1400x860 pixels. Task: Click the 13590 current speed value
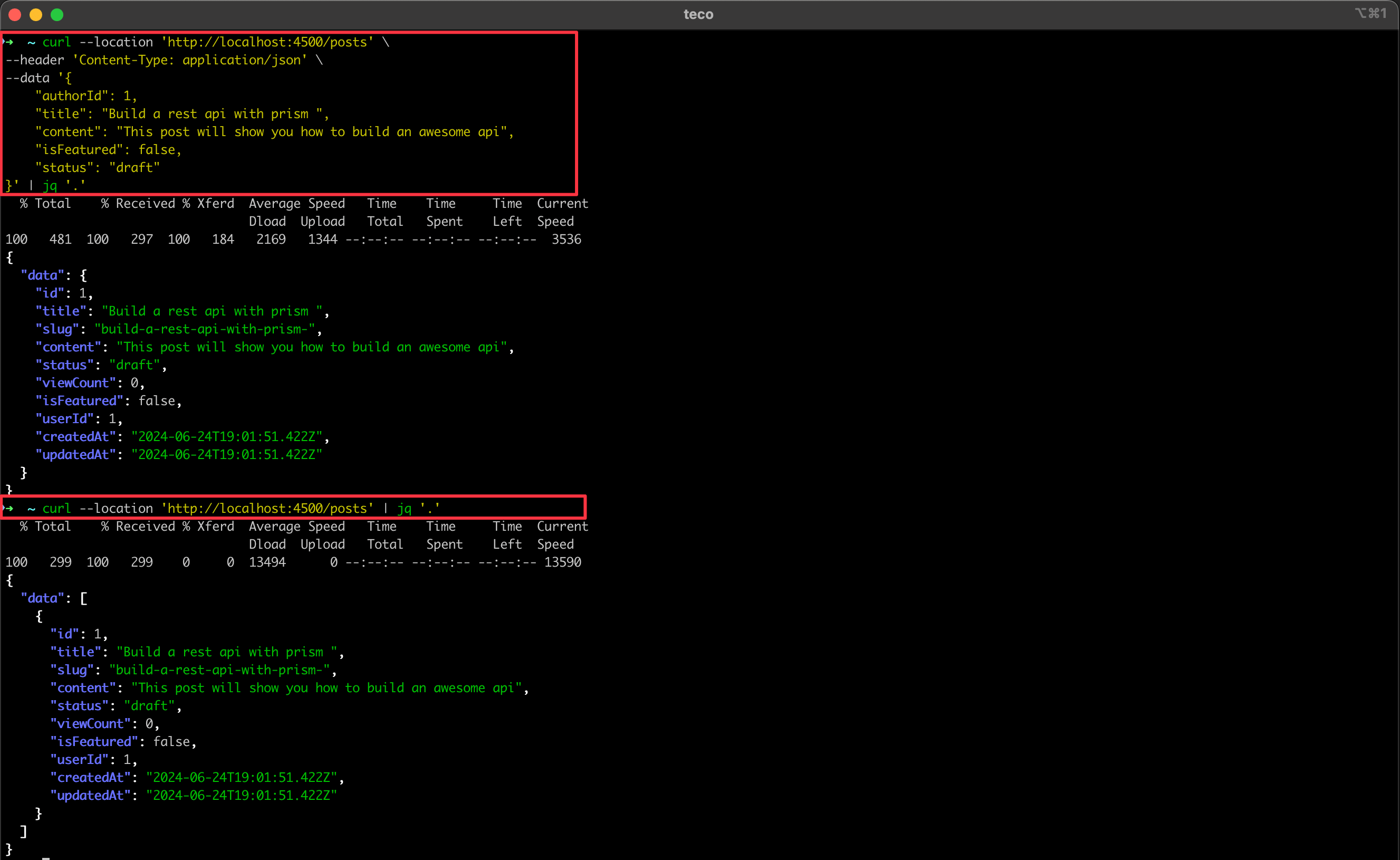click(562, 562)
